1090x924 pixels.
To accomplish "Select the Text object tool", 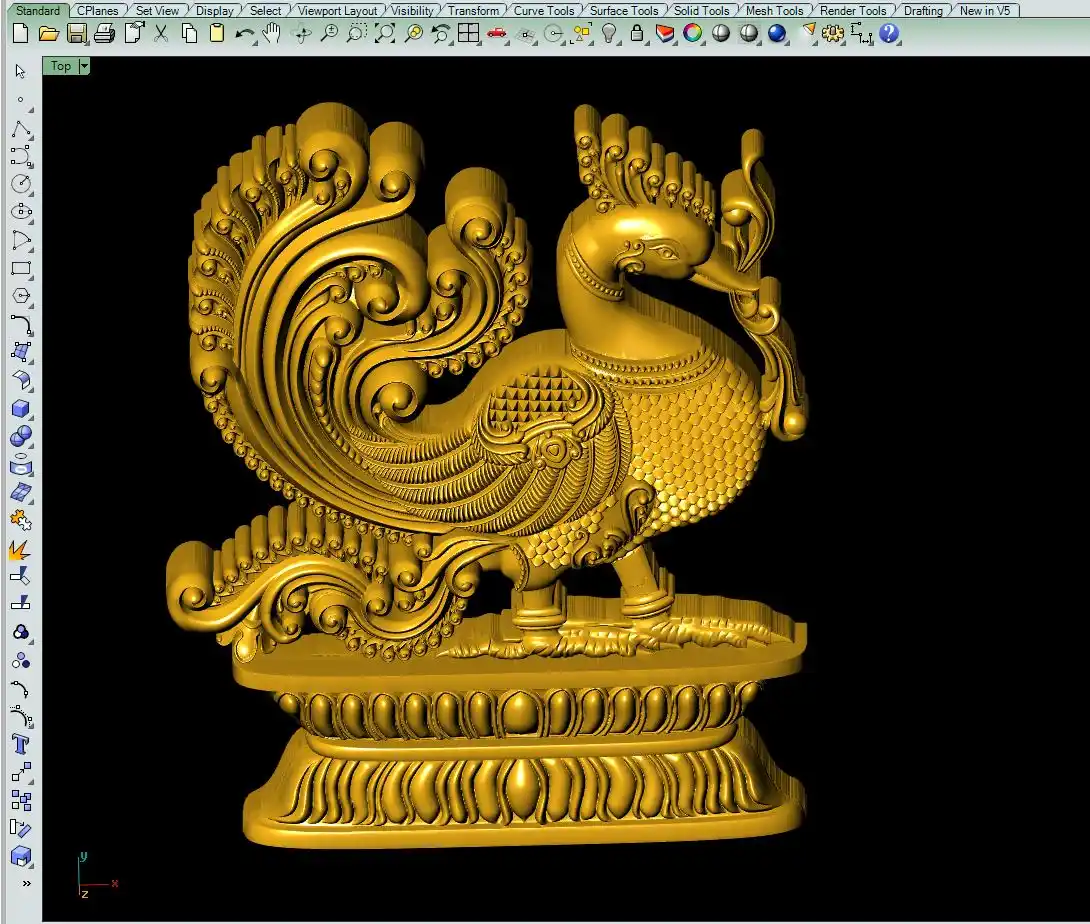I will click(20, 744).
